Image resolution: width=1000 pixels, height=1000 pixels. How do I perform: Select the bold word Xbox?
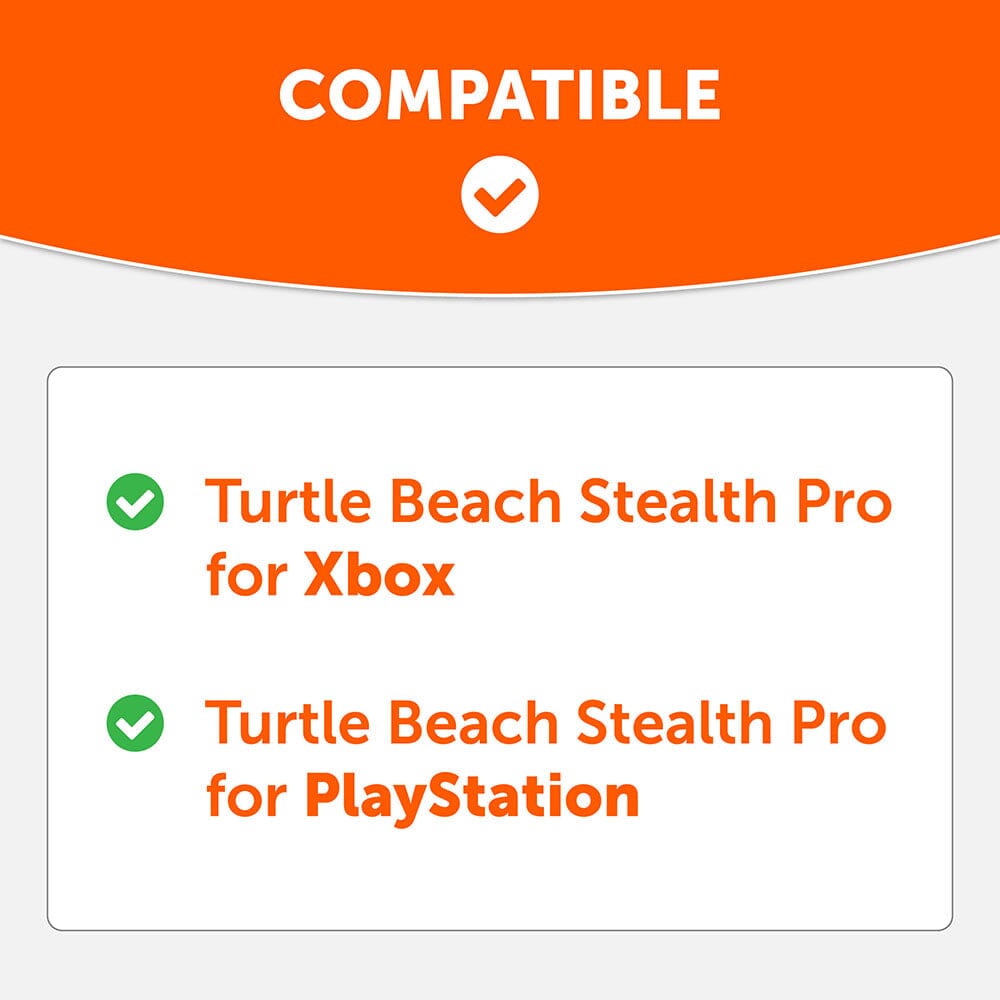tap(378, 575)
